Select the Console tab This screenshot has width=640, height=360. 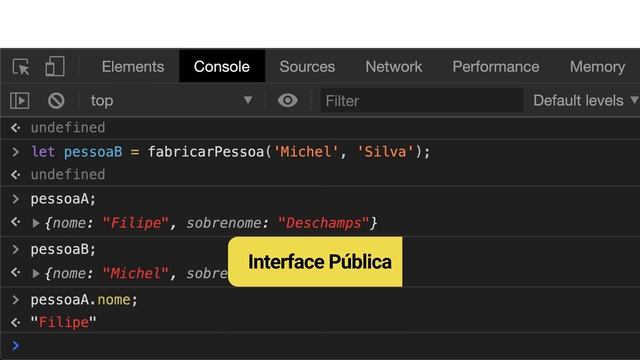pos(222,67)
